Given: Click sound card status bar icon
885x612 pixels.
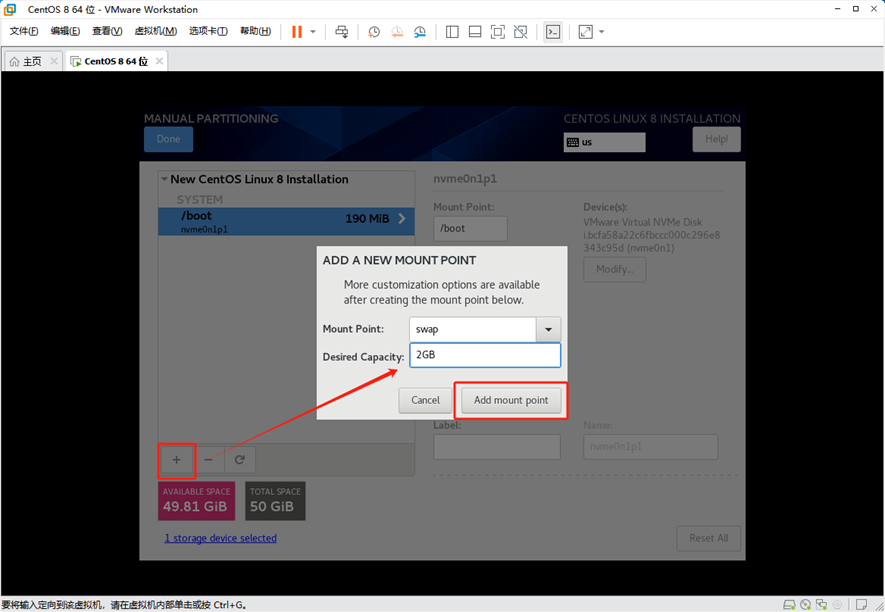Looking at the screenshot, I should pyautogui.click(x=838, y=605).
